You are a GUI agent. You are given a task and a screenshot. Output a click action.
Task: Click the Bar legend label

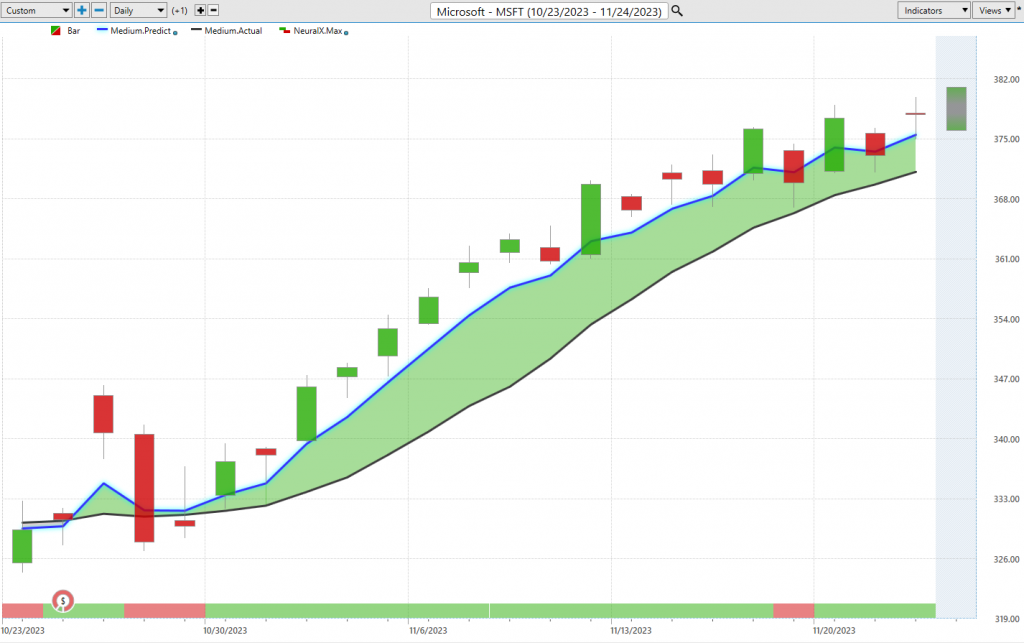(74, 31)
